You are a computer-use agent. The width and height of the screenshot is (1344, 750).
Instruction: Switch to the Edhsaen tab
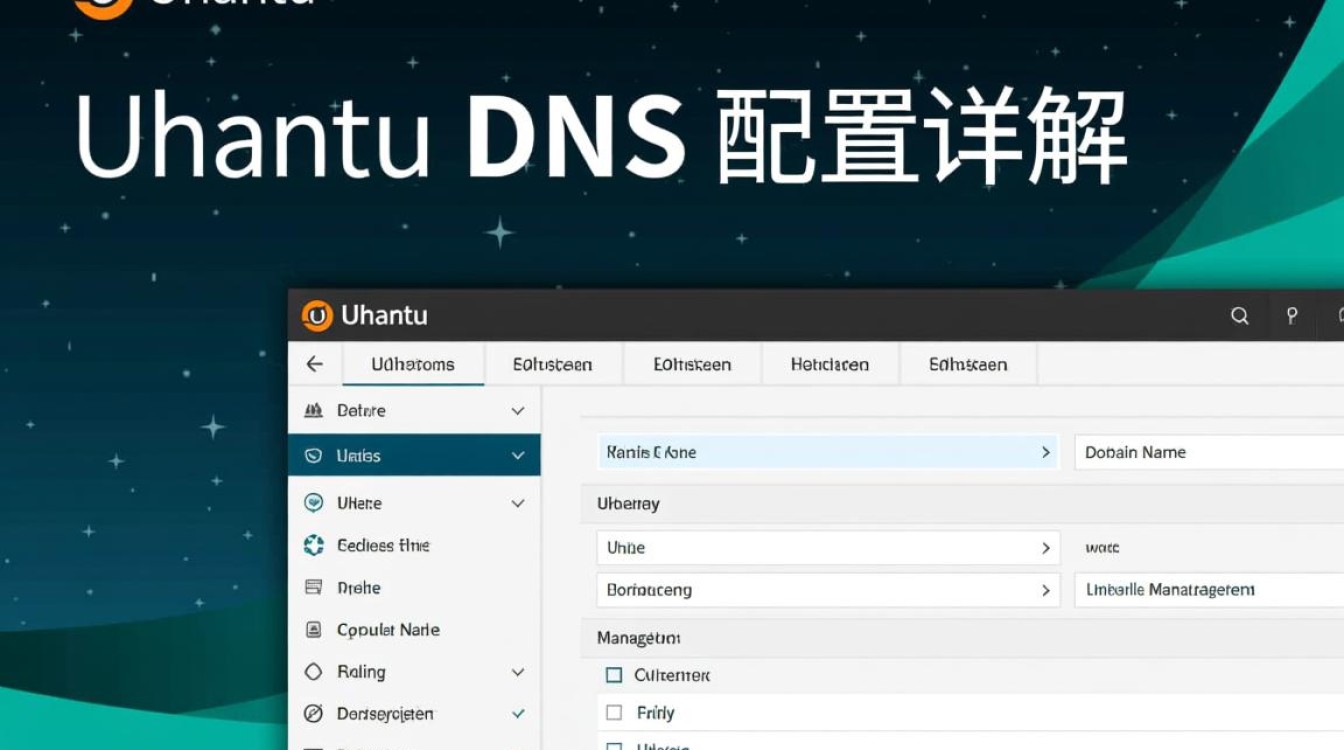coord(968,364)
